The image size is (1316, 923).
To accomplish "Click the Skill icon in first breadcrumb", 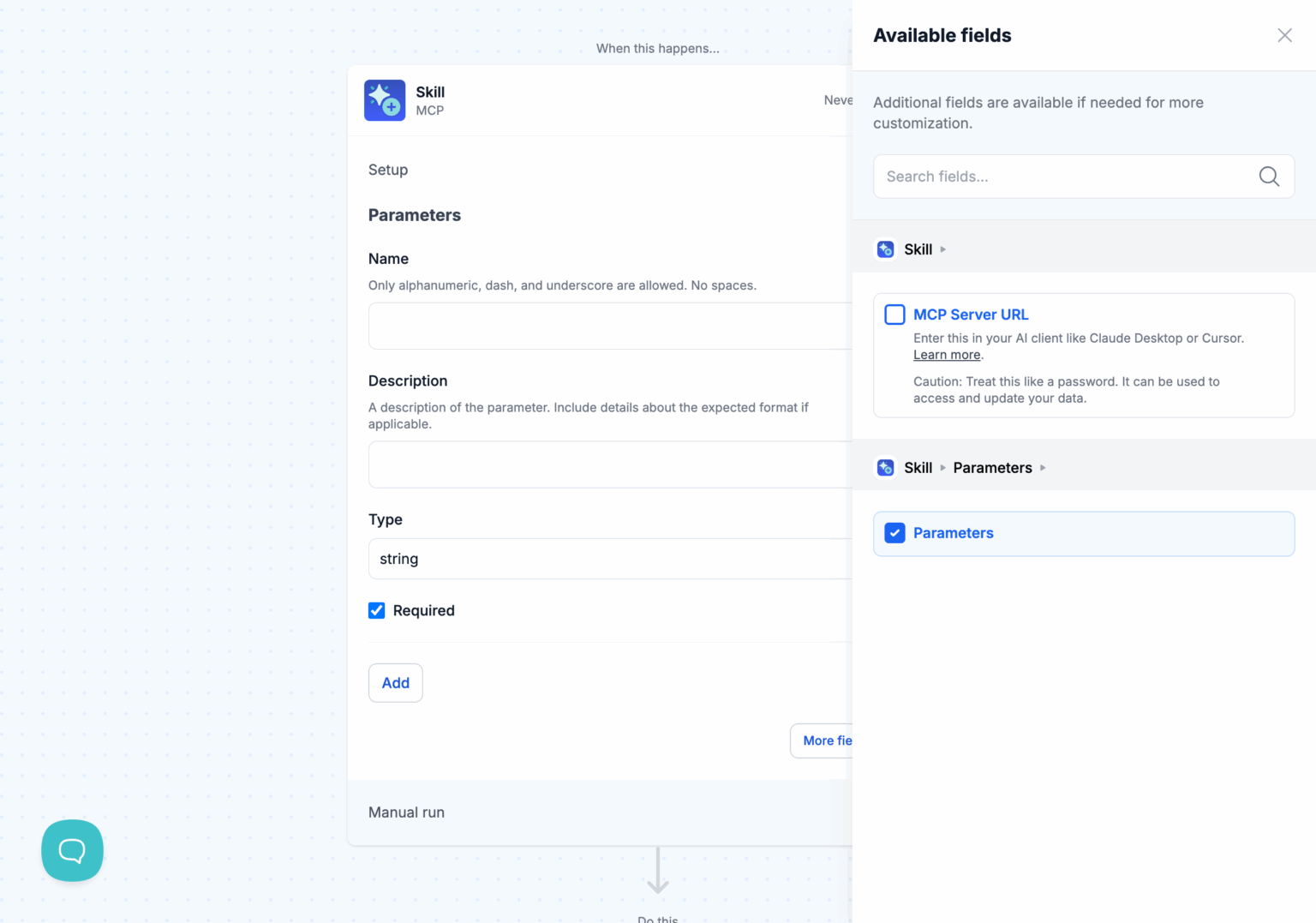I will pyautogui.click(x=886, y=249).
